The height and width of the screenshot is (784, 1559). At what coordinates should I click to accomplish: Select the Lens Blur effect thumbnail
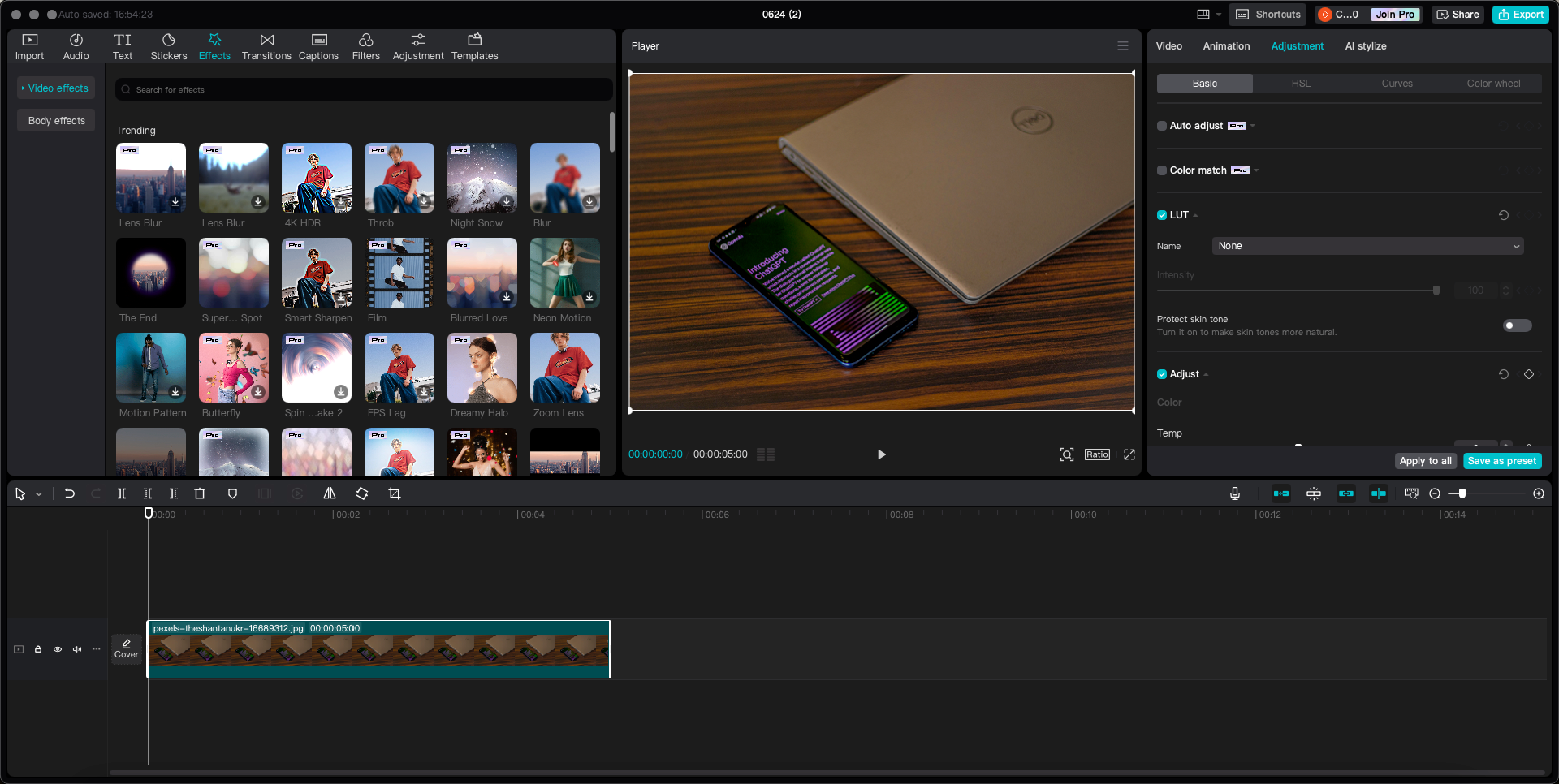(x=150, y=178)
